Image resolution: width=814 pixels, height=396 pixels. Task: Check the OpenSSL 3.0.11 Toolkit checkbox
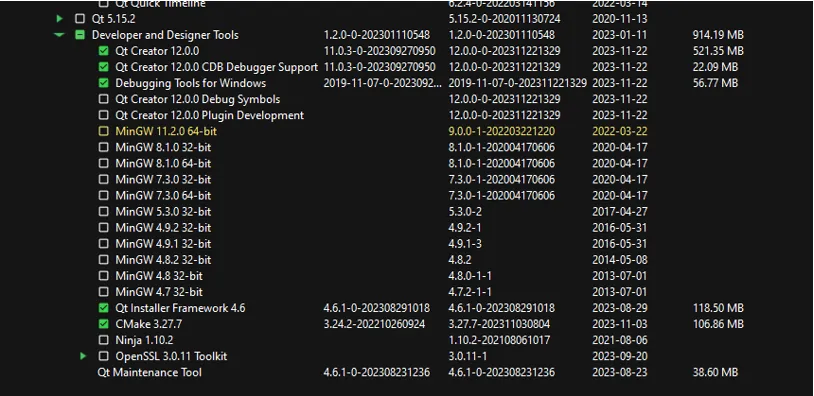(104, 356)
